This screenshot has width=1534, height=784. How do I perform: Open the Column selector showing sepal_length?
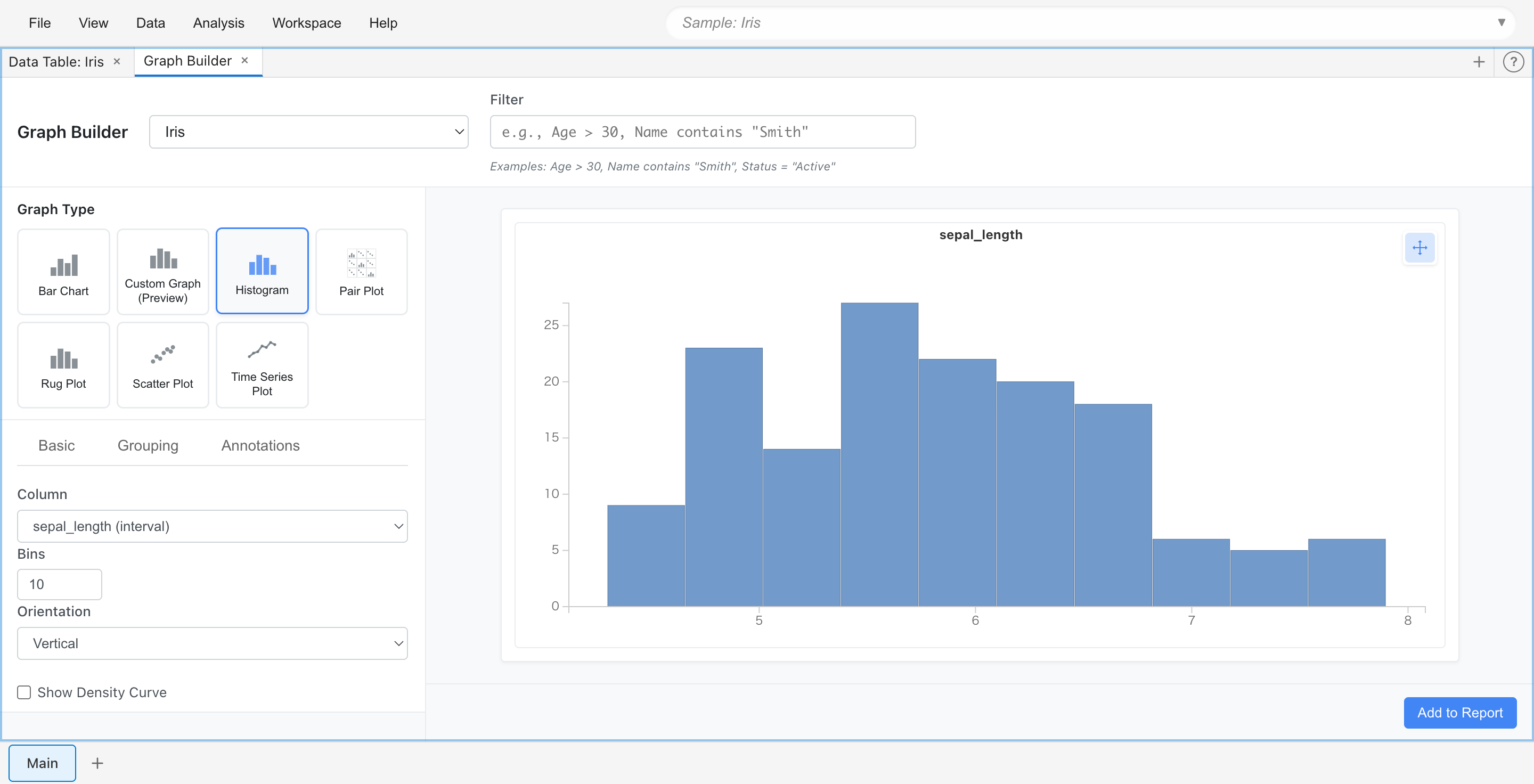coord(212,526)
